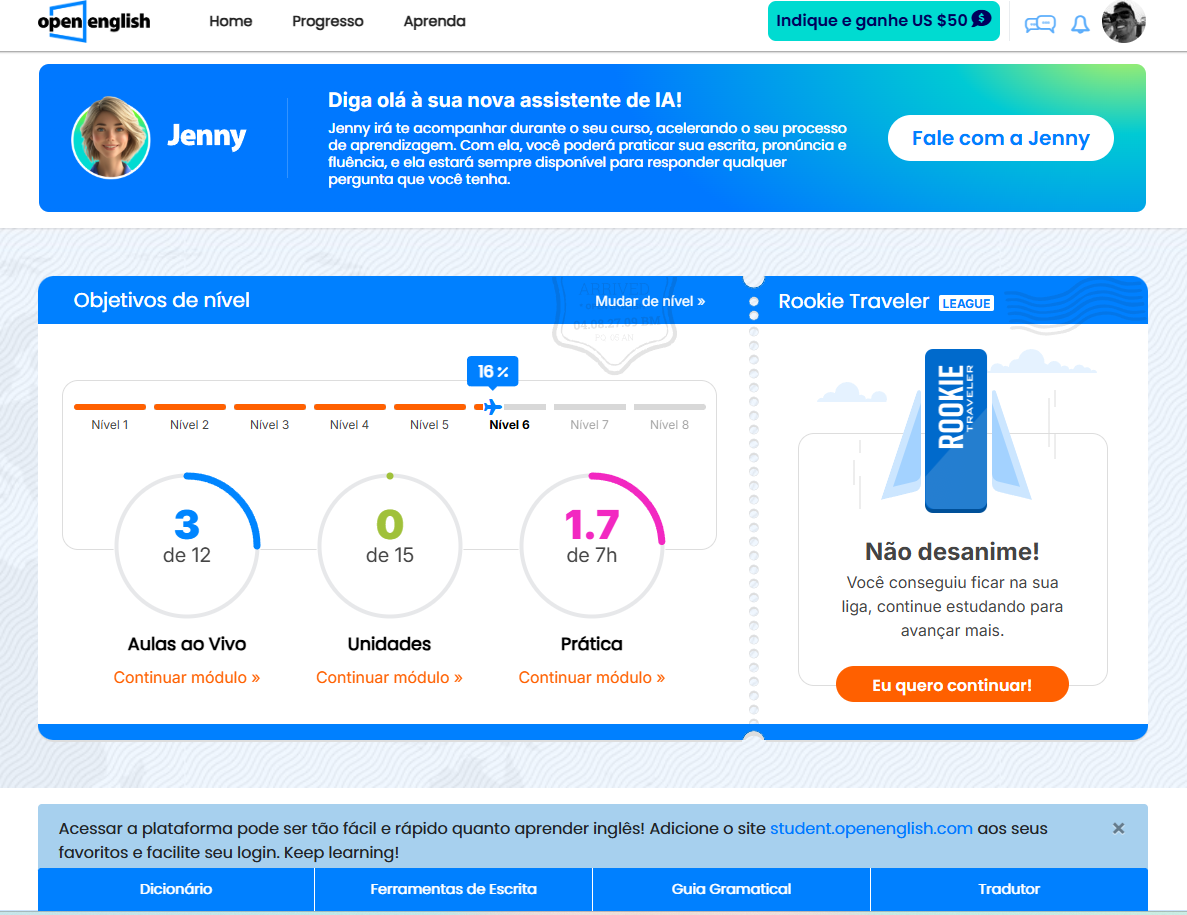Click the 1.7 de 7h practice circle

pos(592,545)
